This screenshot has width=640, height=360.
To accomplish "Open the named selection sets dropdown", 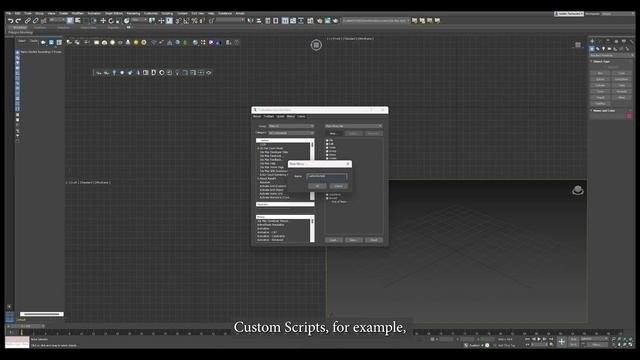I will click(x=230, y=20).
